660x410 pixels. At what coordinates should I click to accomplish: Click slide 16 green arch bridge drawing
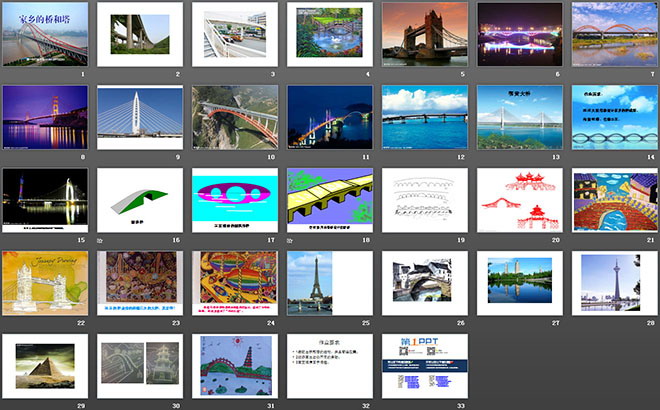pyautogui.click(x=139, y=200)
